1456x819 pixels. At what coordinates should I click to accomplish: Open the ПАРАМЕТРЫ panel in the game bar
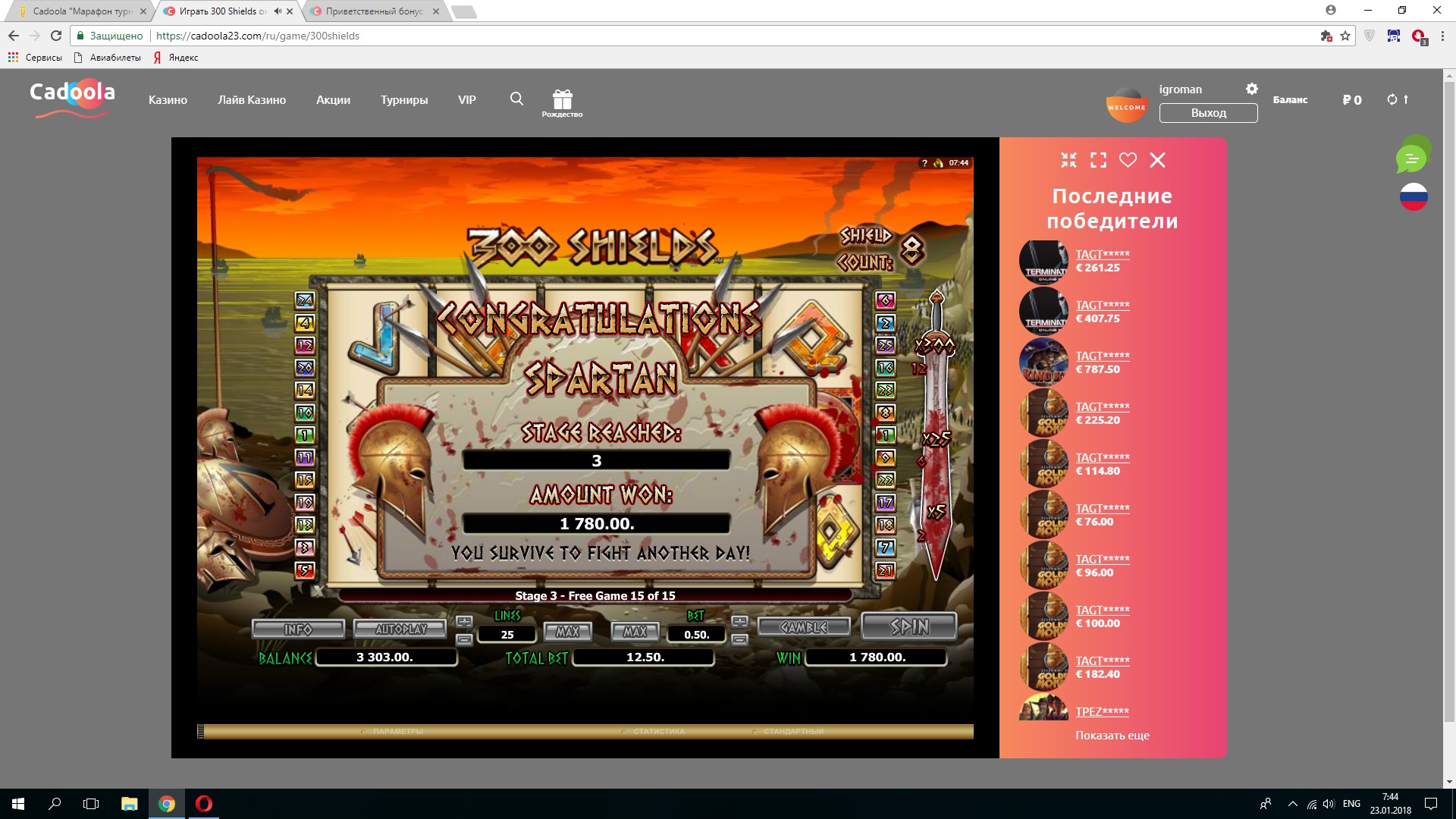tap(398, 732)
